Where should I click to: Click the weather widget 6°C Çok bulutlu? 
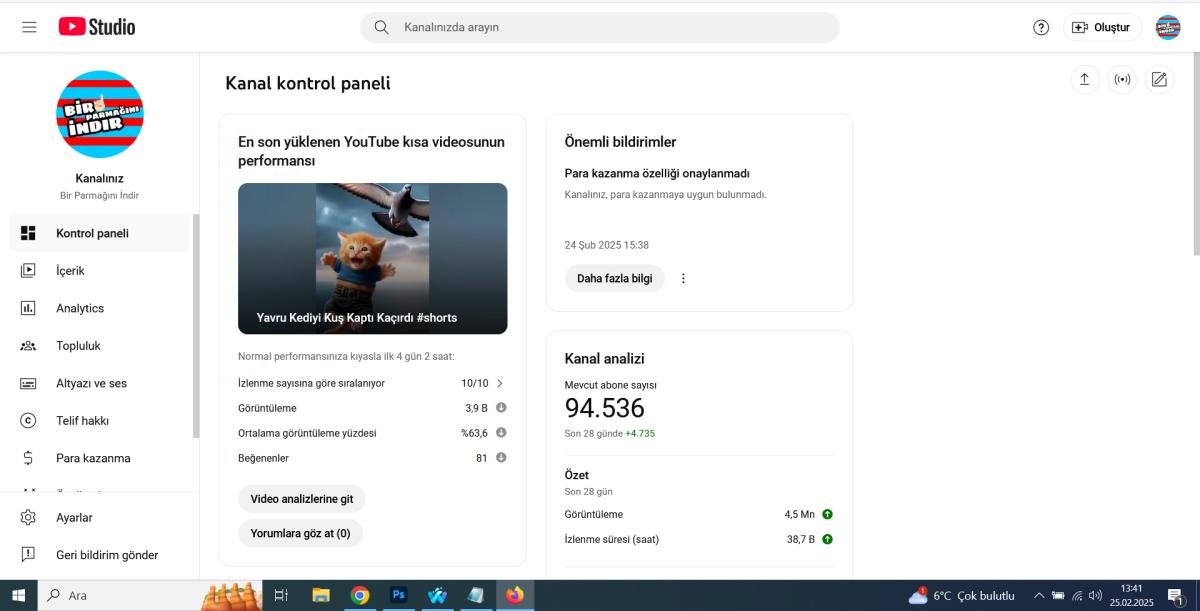961,595
